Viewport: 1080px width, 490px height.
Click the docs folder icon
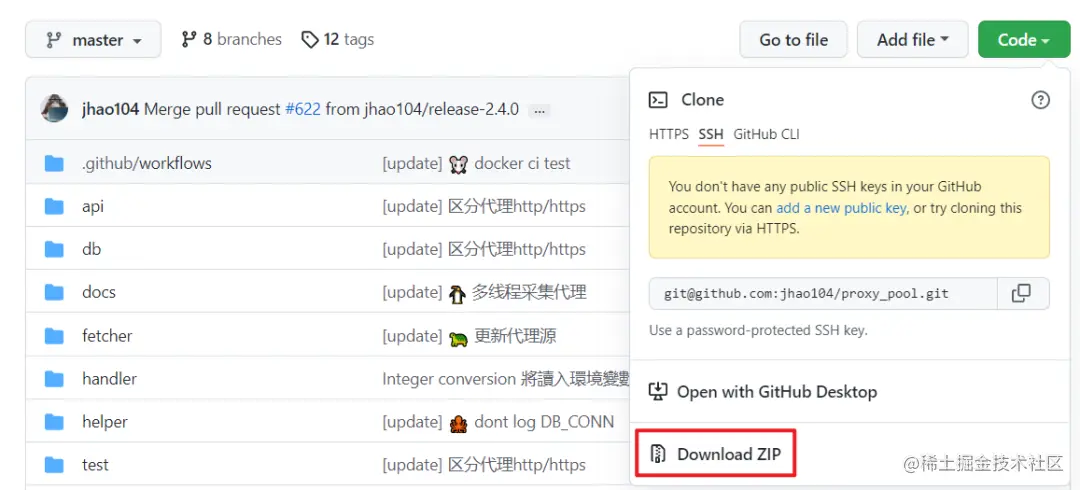point(54,292)
